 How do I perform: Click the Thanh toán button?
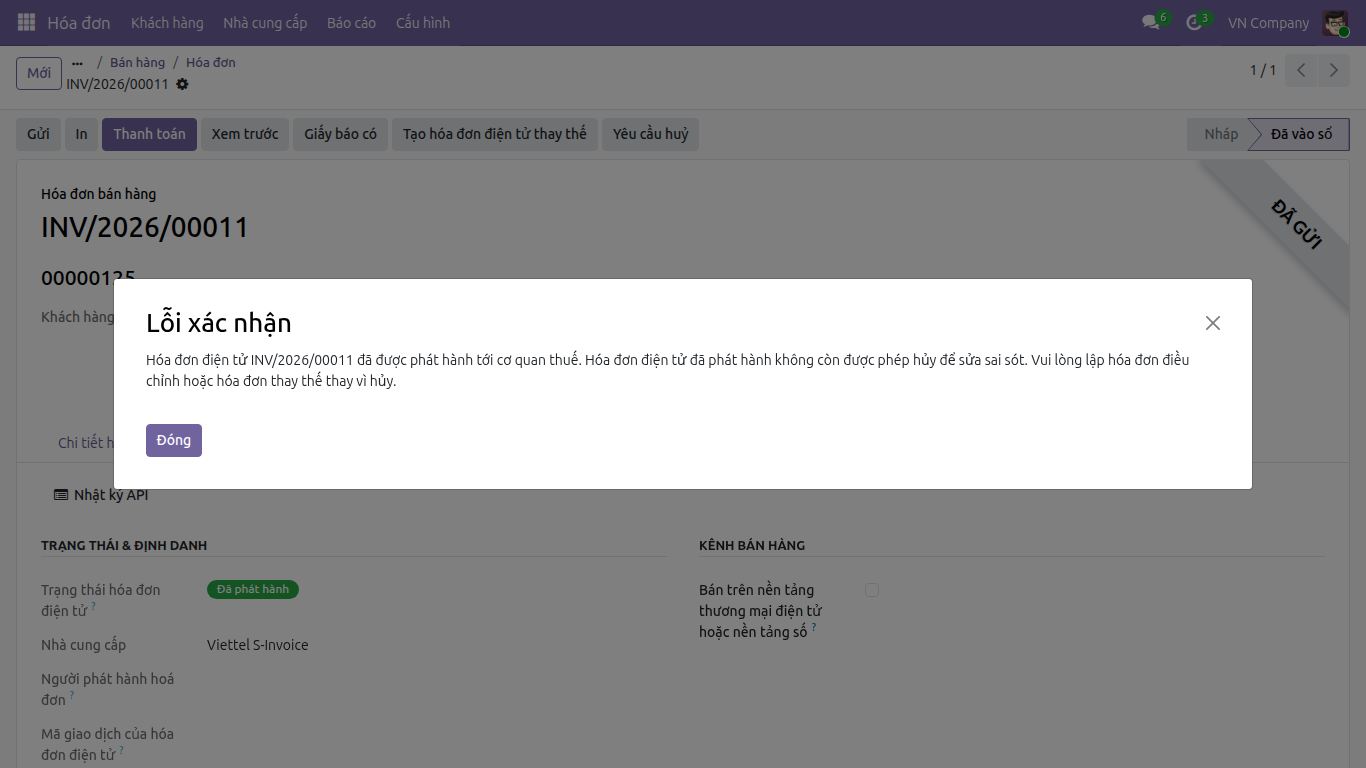tap(149, 134)
